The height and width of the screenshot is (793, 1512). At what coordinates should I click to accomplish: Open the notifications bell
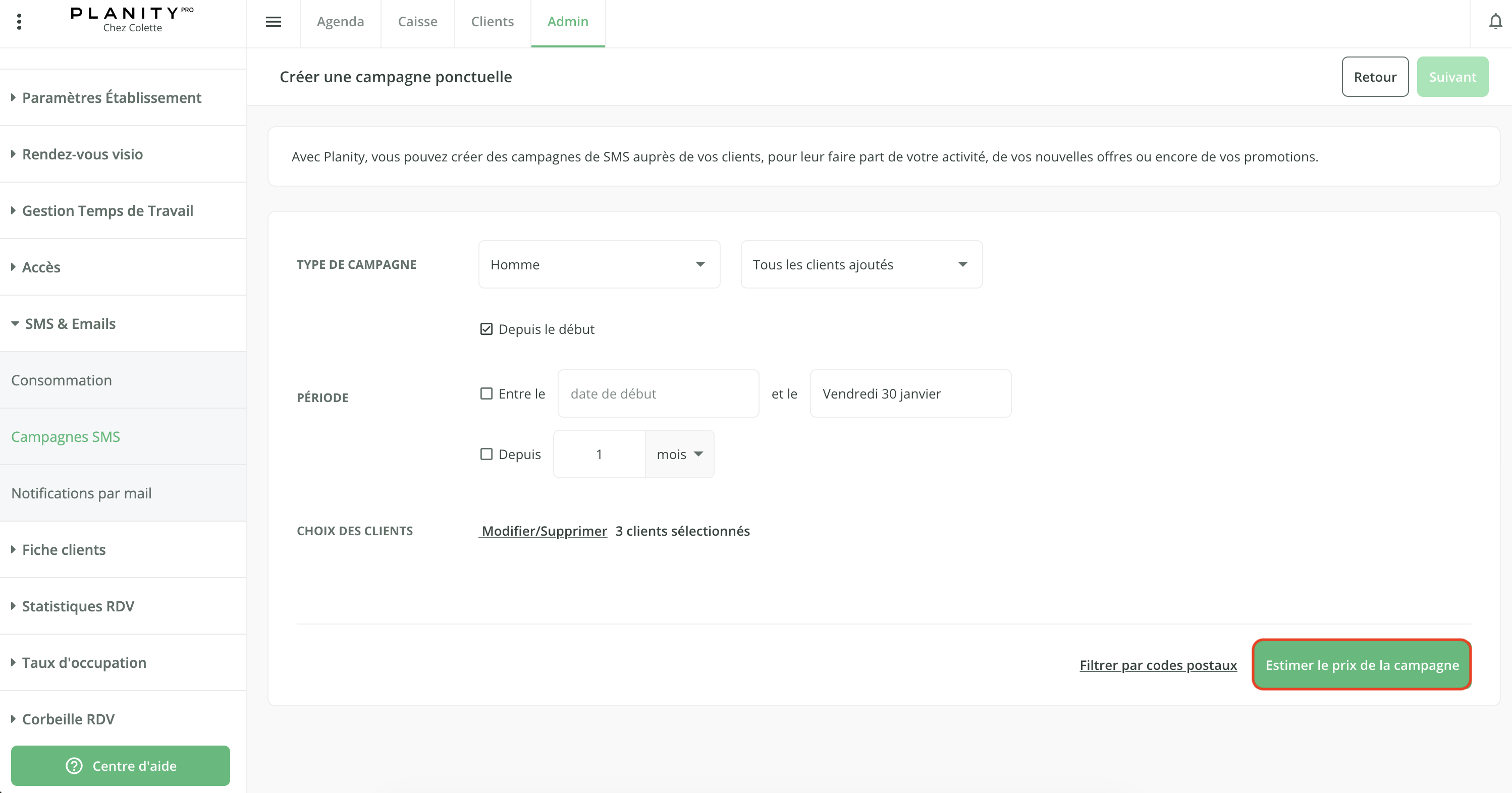point(1495,22)
